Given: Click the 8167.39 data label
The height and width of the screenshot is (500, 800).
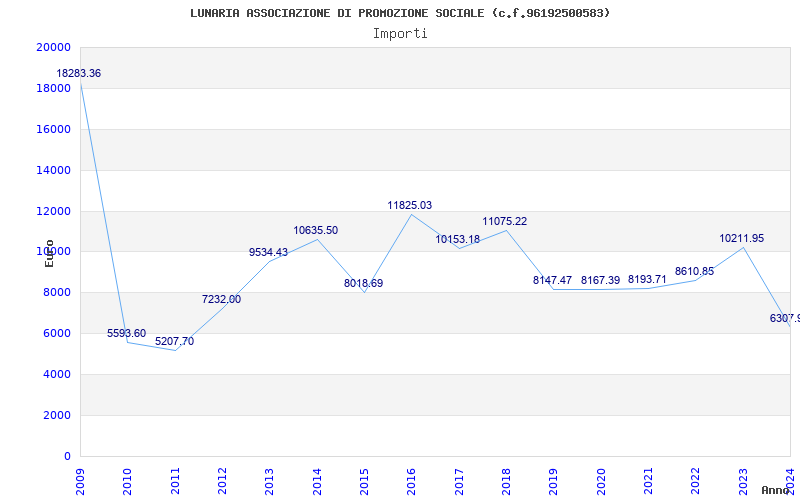Looking at the screenshot, I should (601, 281).
